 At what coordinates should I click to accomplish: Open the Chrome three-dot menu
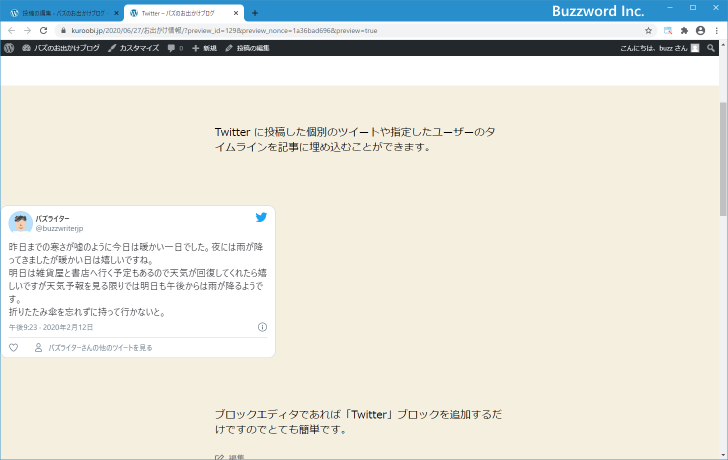click(716, 31)
